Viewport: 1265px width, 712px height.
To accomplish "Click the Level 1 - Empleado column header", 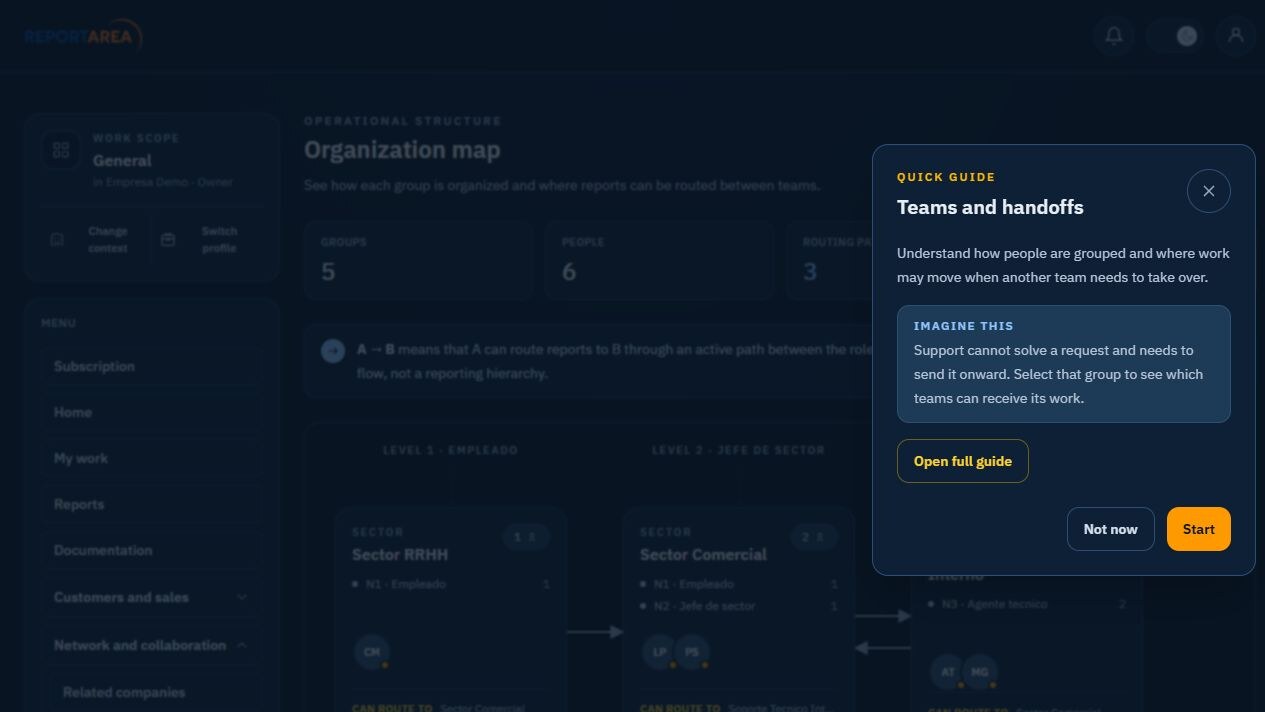I will 450,450.
